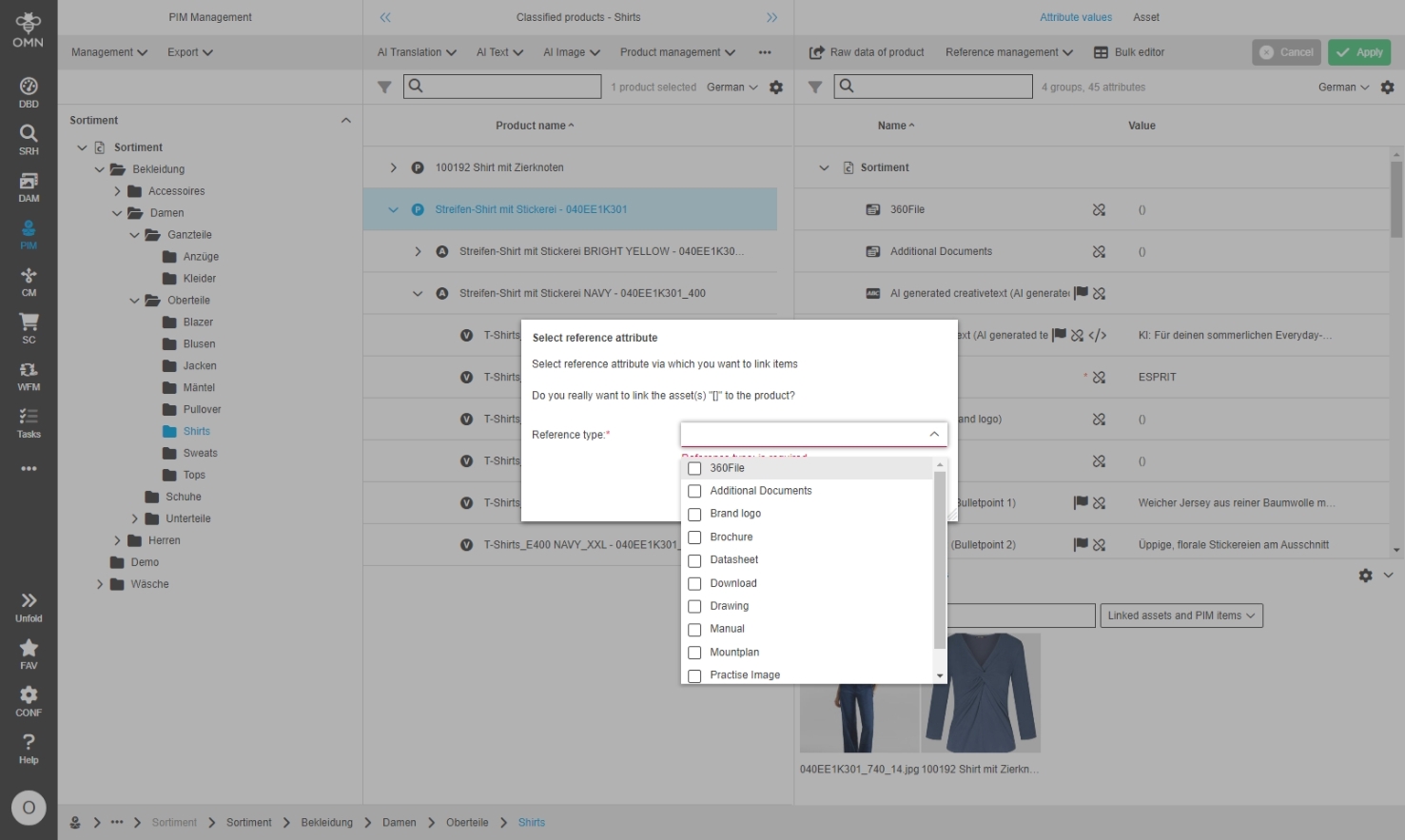Tick the Datasheet reference type checkbox

694,561
